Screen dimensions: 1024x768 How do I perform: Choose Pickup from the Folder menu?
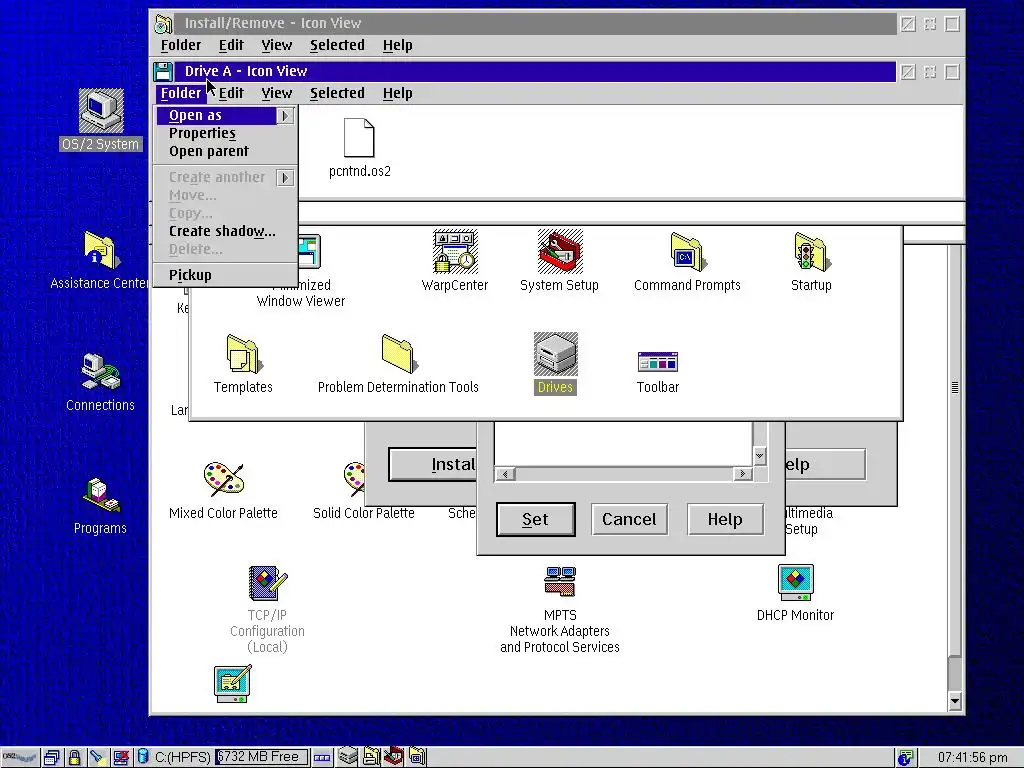point(190,275)
